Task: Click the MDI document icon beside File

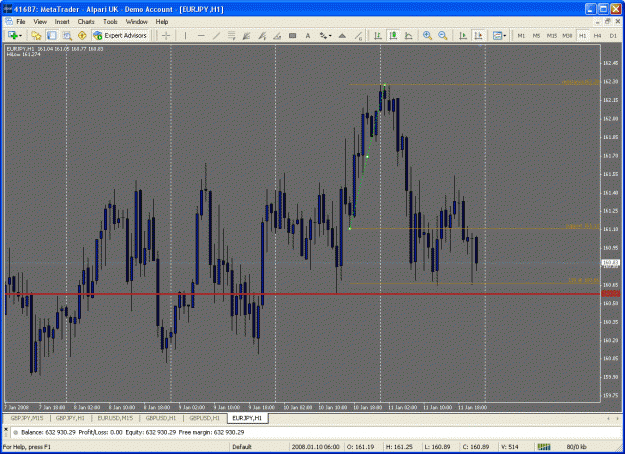Action: (x=9, y=22)
